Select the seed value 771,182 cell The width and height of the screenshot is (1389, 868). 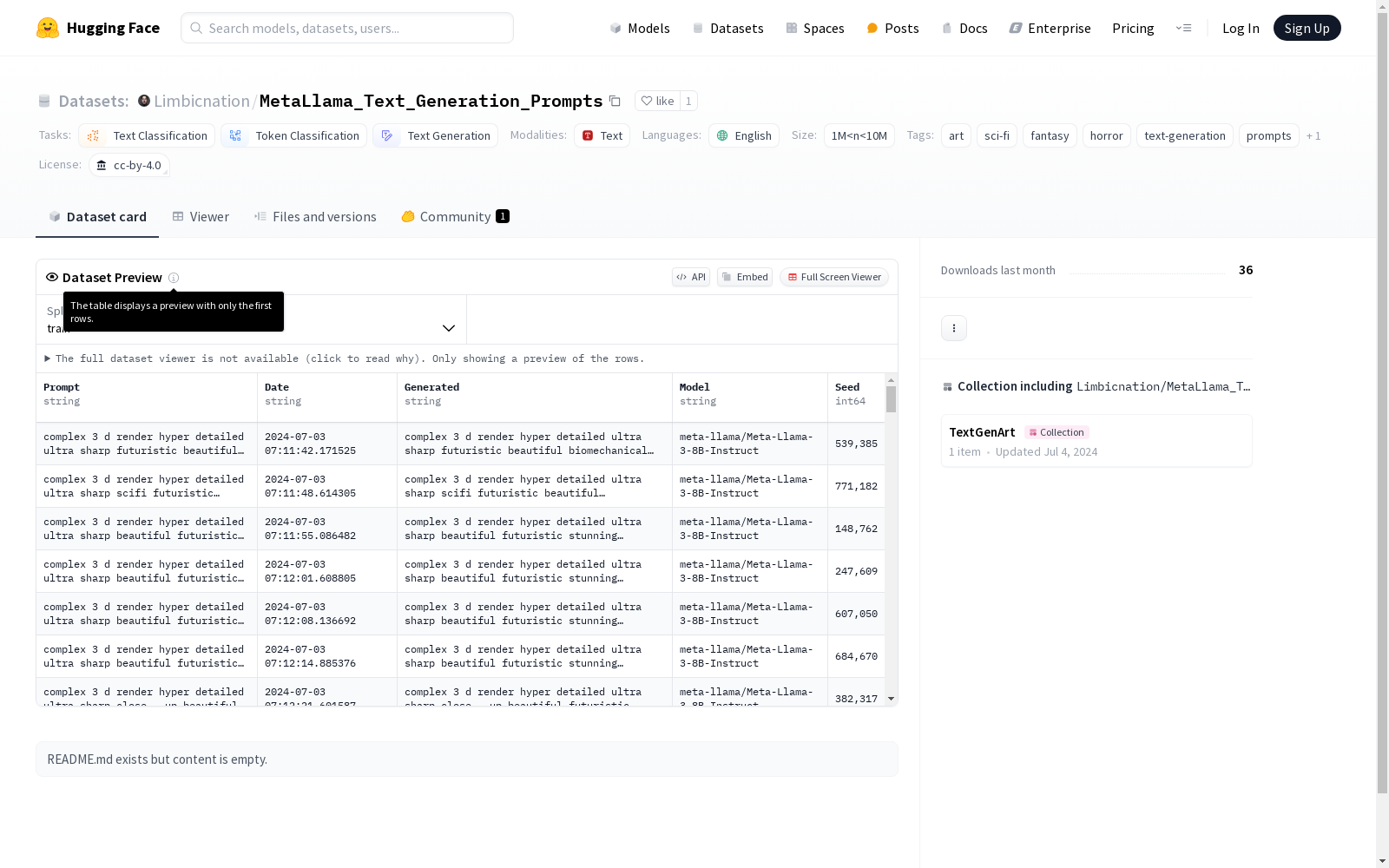tap(856, 486)
